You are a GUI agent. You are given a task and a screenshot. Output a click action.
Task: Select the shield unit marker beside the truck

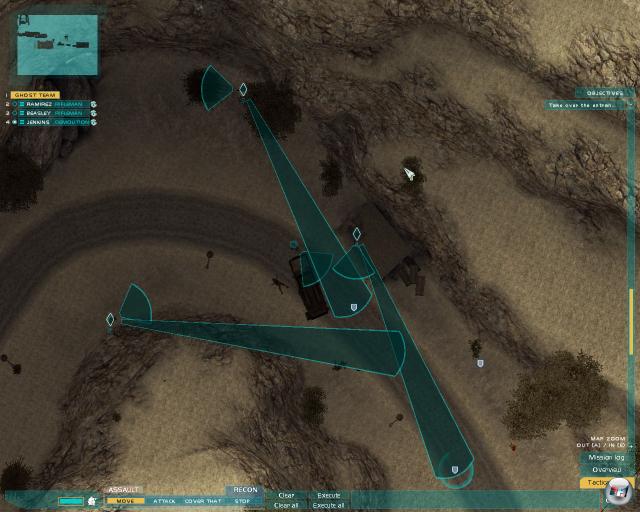[x=354, y=307]
